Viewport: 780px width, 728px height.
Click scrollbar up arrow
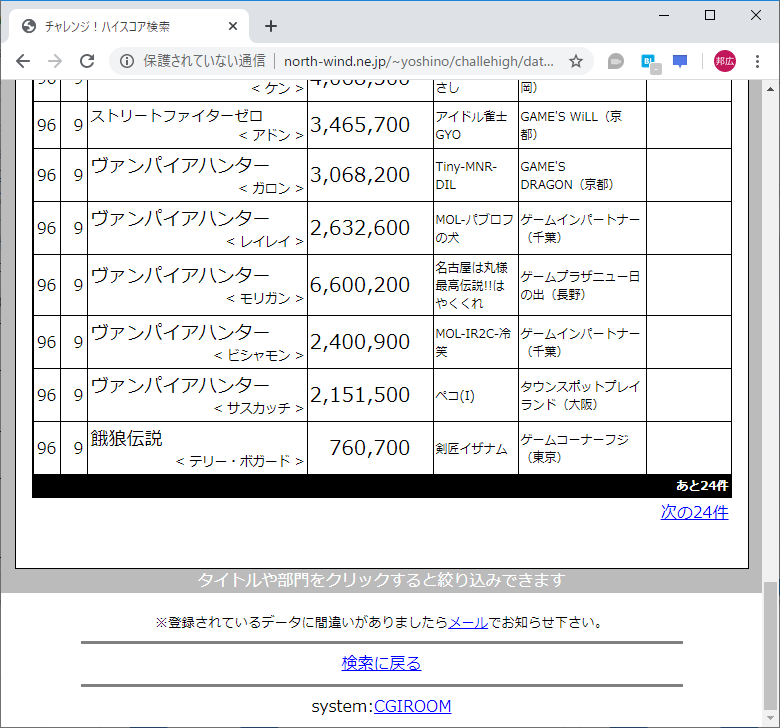tap(770, 89)
